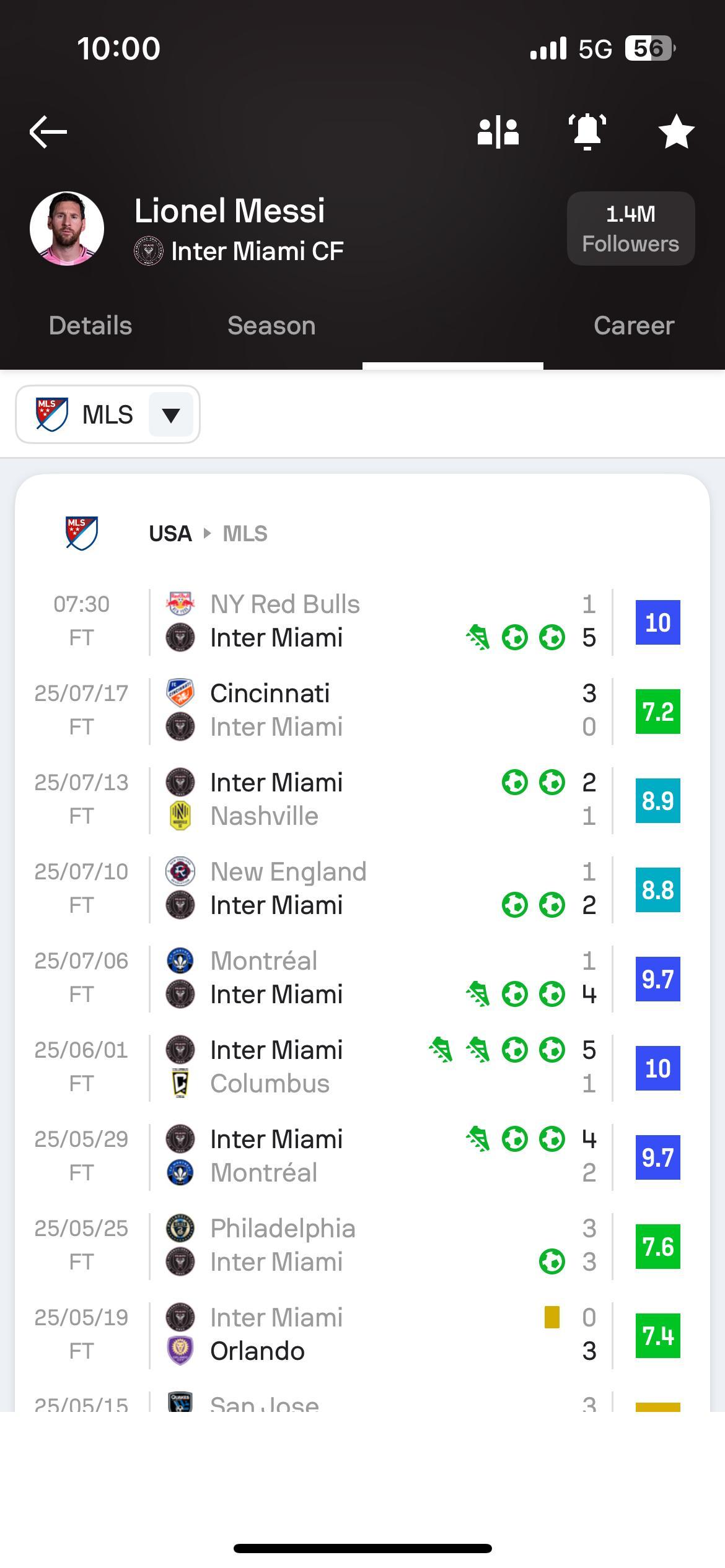Click the Columbus Crew crest icon
The width and height of the screenshot is (725, 1568).
click(180, 1083)
